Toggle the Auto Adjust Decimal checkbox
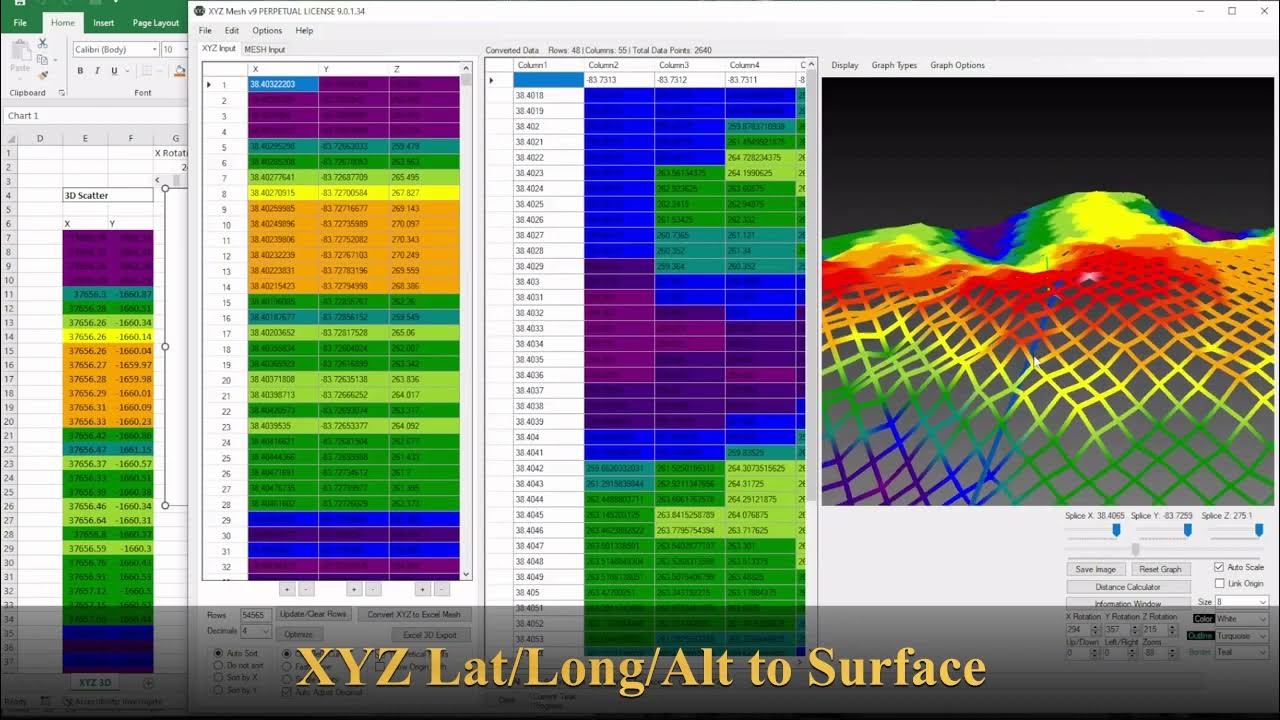The image size is (1280, 720). (x=288, y=691)
